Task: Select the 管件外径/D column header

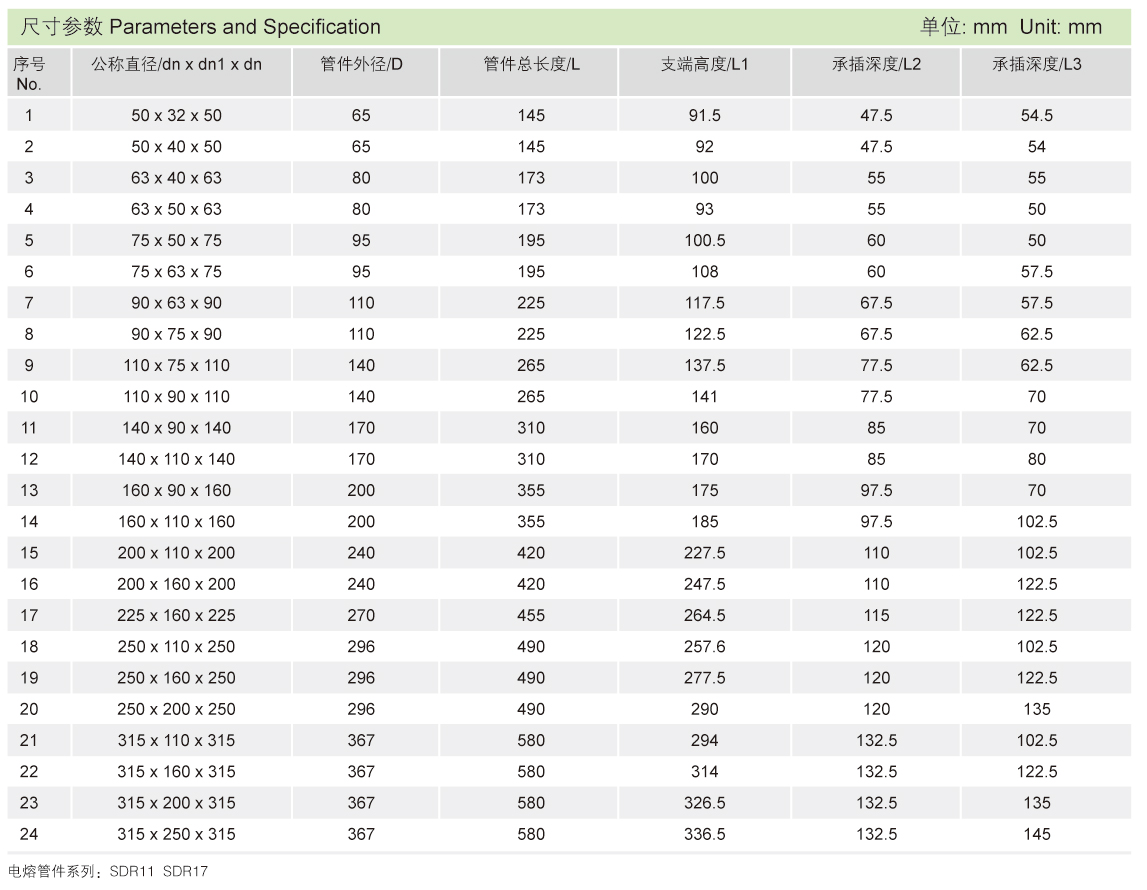Action: coord(361,64)
